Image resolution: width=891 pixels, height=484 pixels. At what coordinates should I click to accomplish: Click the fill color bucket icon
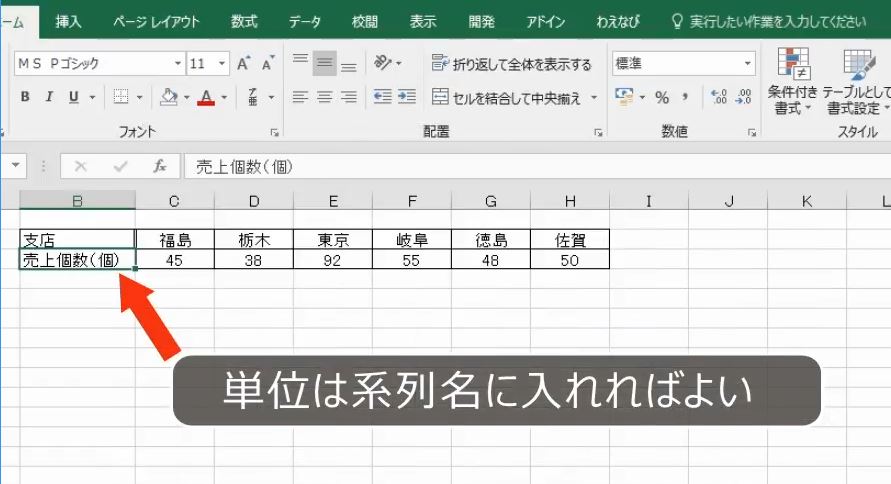coord(169,97)
